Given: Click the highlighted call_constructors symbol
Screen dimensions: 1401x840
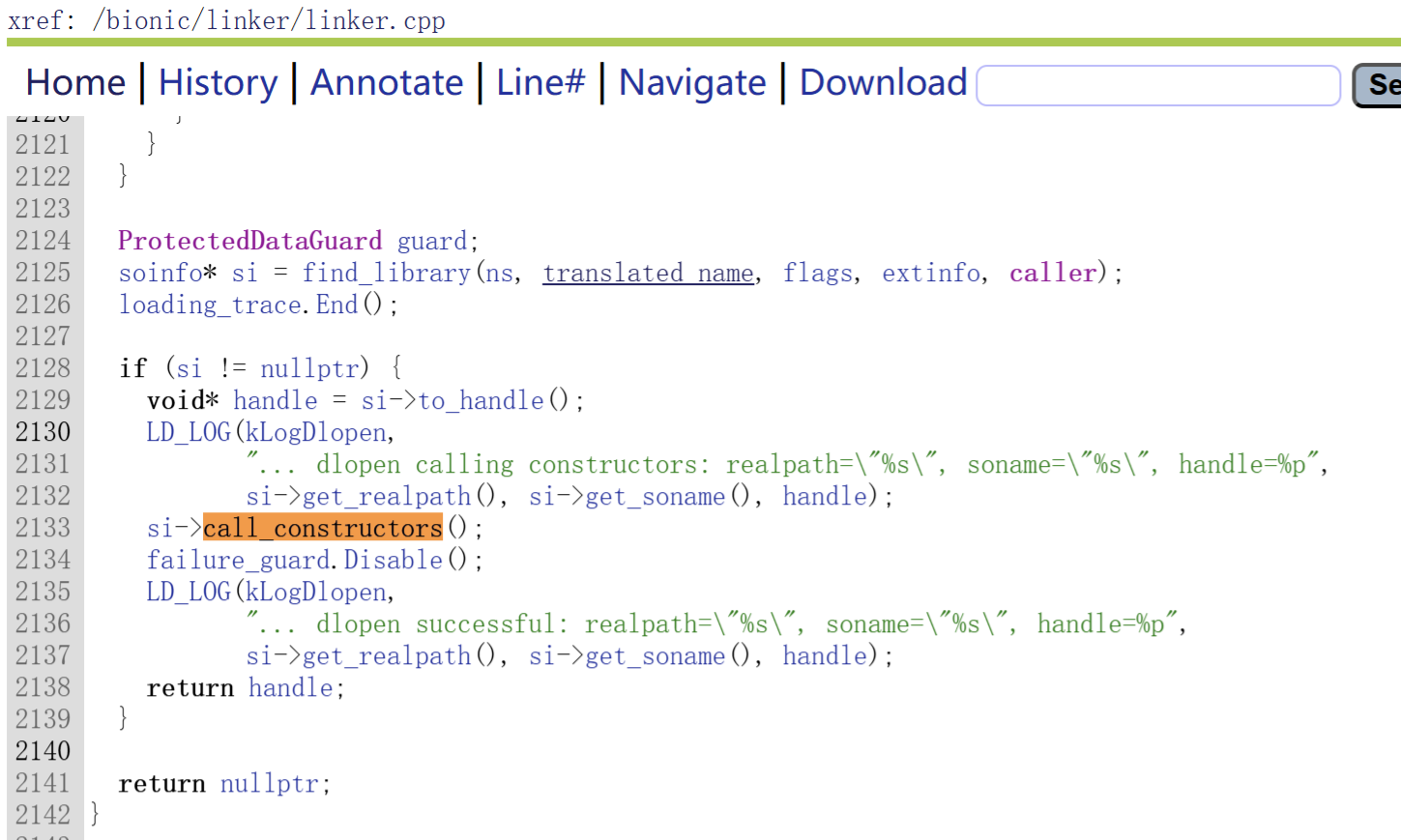Looking at the screenshot, I should click(322, 528).
